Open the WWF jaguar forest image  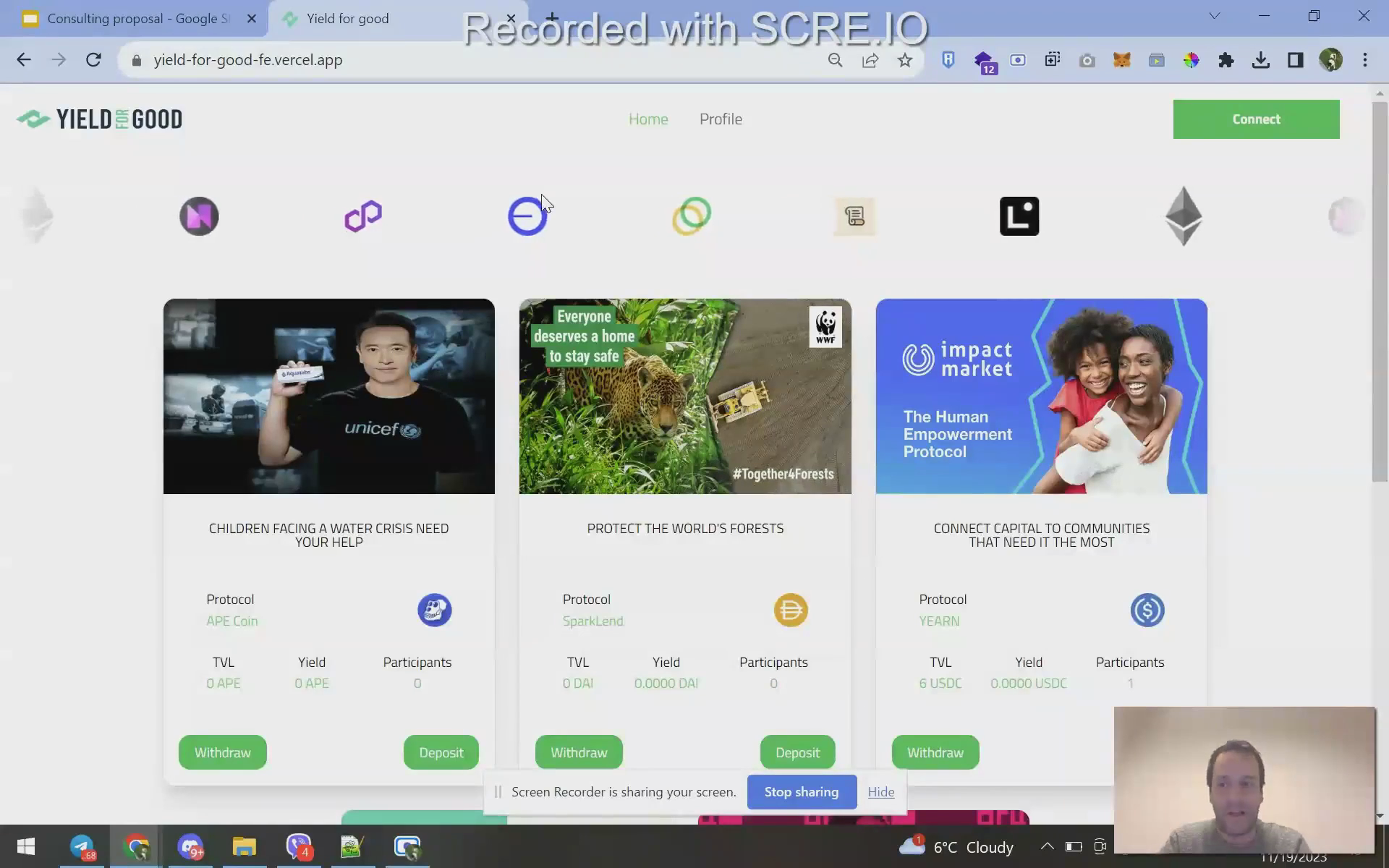(x=685, y=396)
